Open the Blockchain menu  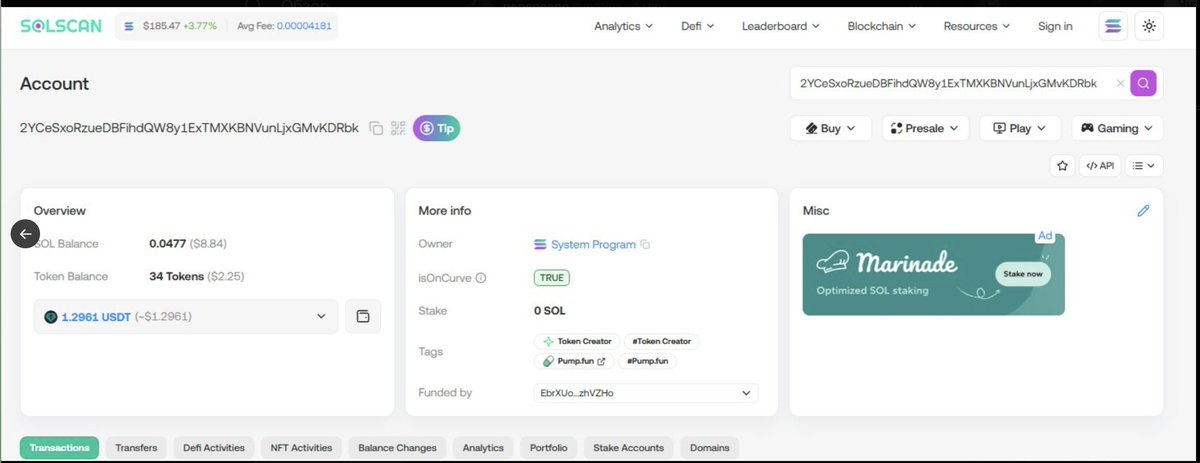point(882,26)
